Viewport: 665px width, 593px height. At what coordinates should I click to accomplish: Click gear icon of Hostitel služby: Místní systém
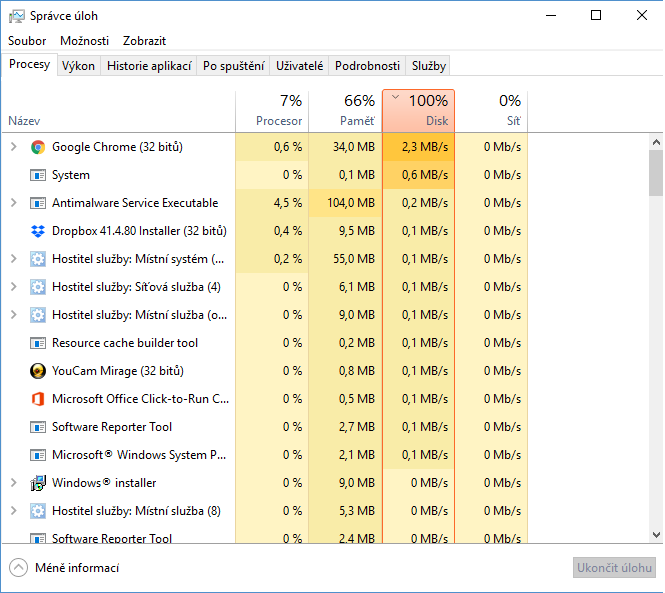coord(38,259)
